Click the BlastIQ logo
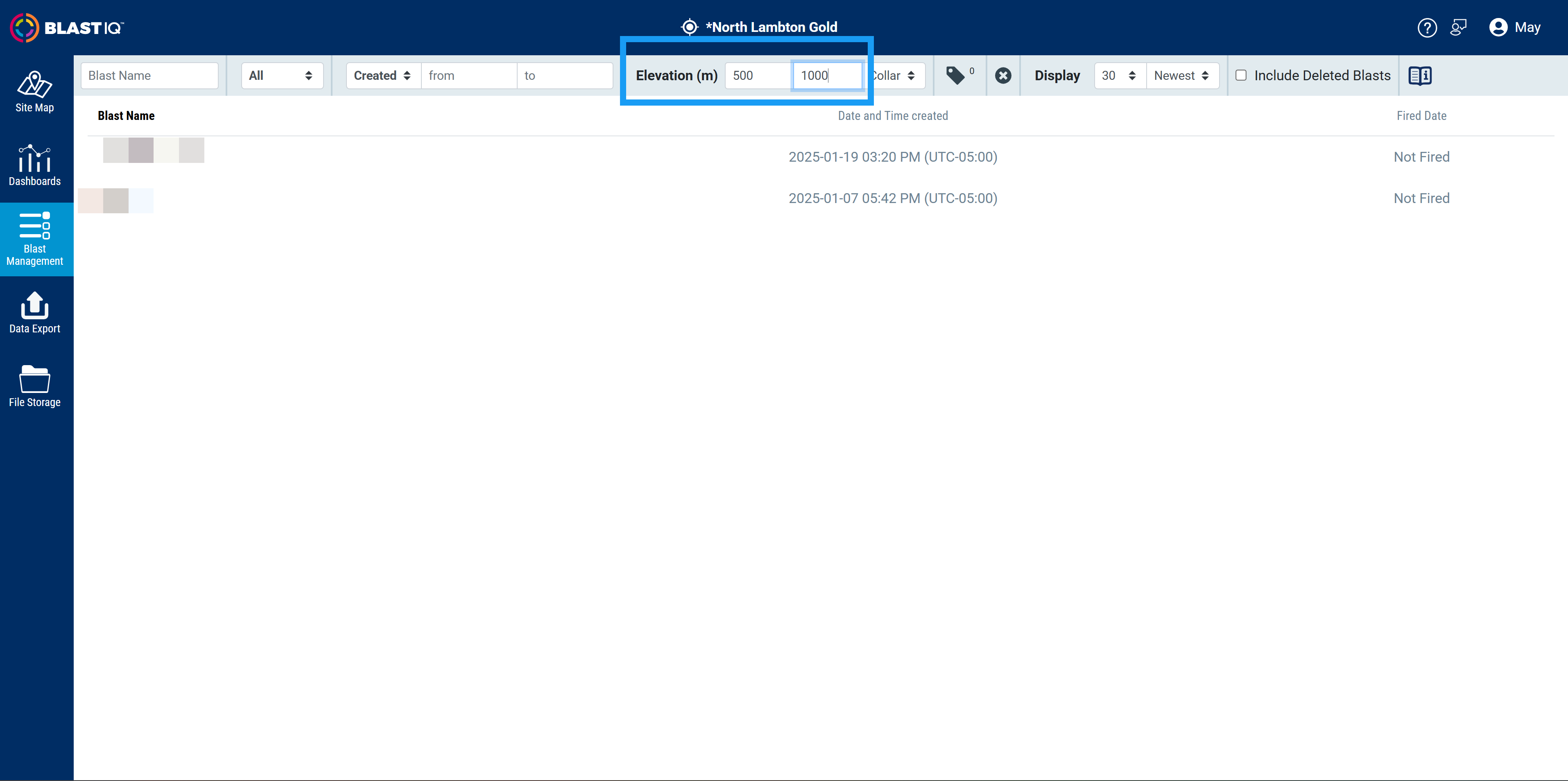This screenshot has height=781, width=1568. pos(67,27)
